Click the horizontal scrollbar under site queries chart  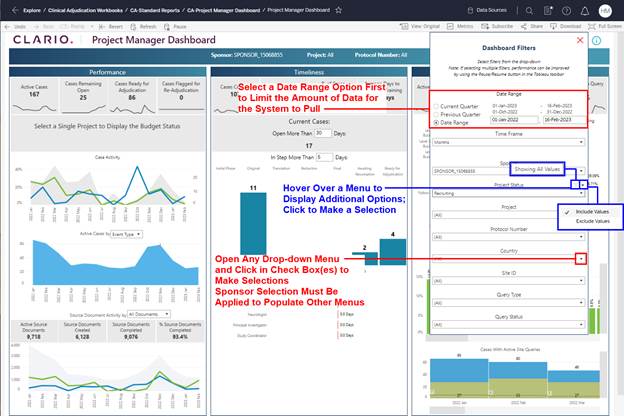447,409
